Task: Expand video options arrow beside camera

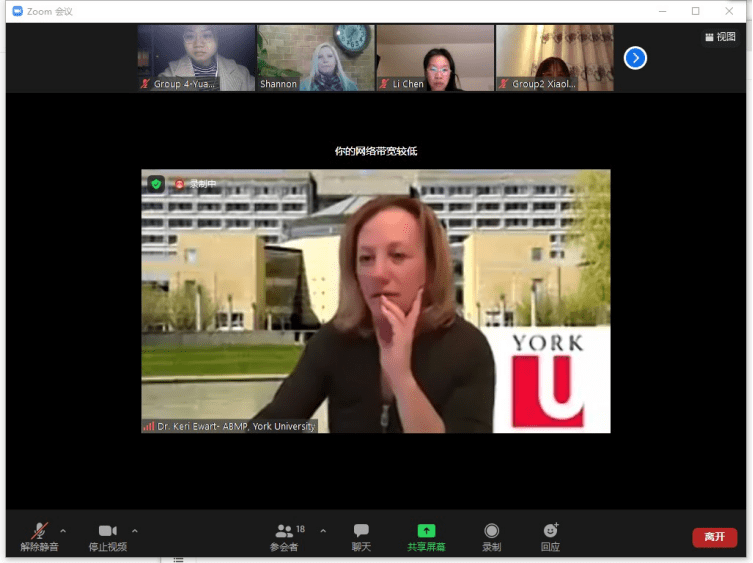Action: coord(135,531)
